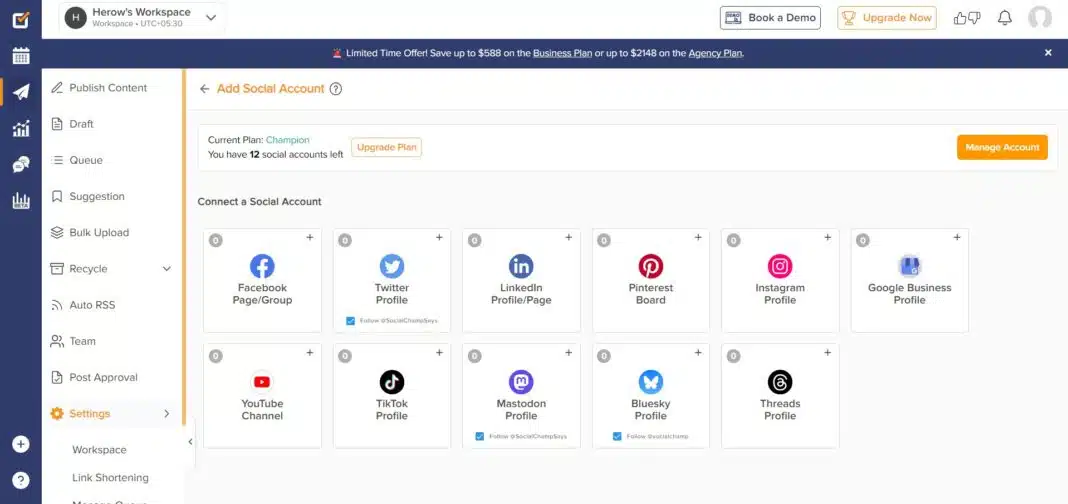This screenshot has width=1068, height=504.
Task: Click plus on the Pinterest Board card
Action: point(698,238)
